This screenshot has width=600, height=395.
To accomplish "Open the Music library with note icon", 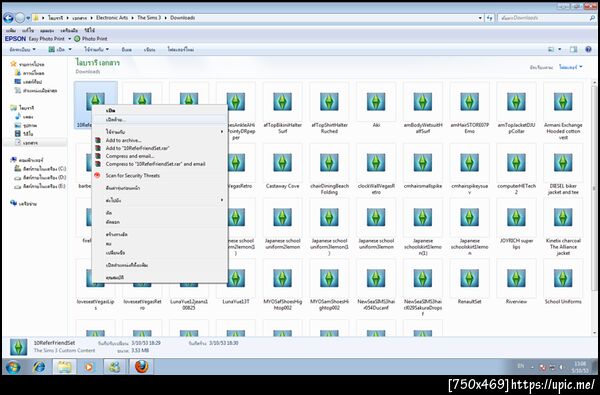I will 24,117.
